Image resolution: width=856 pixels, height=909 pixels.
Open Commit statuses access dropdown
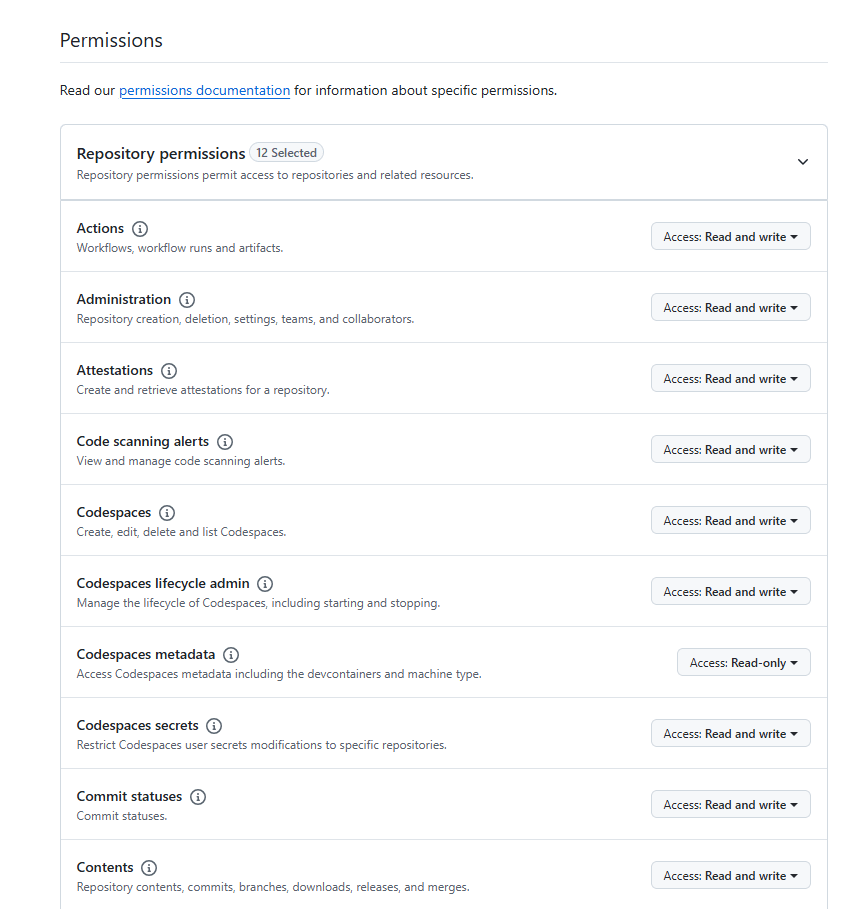click(730, 804)
